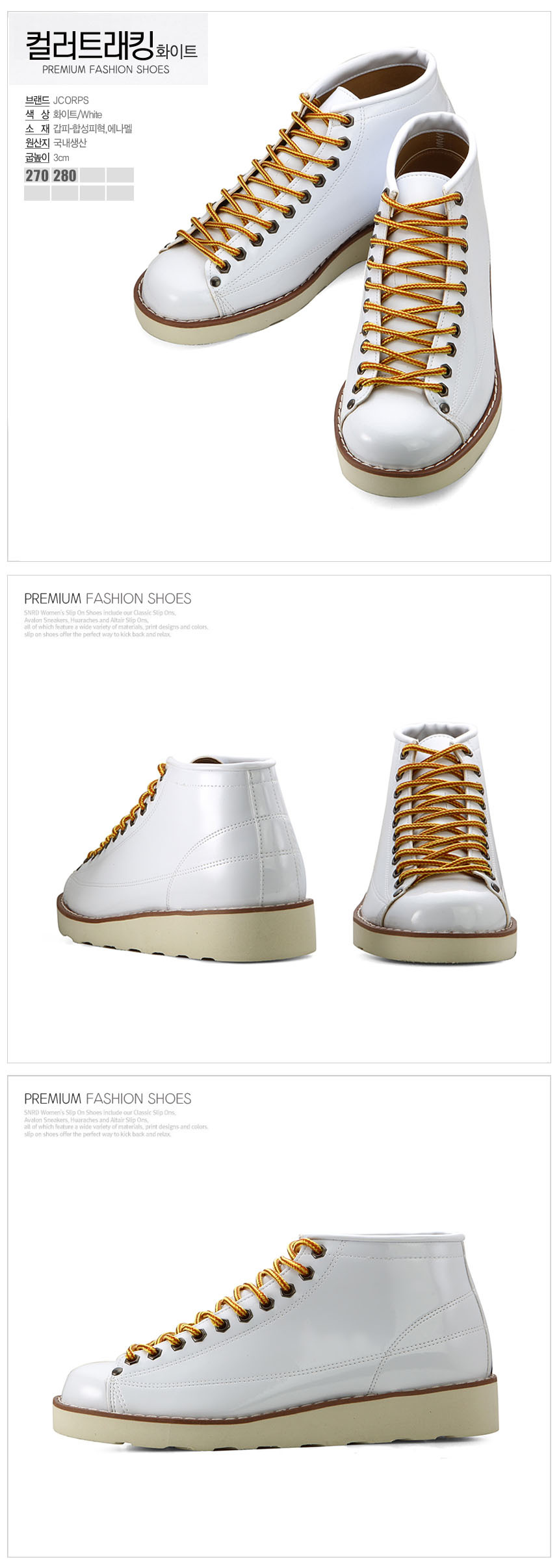This screenshot has height=1568, width=559.
Task: Click the first empty box under 270
Action: (x=37, y=193)
